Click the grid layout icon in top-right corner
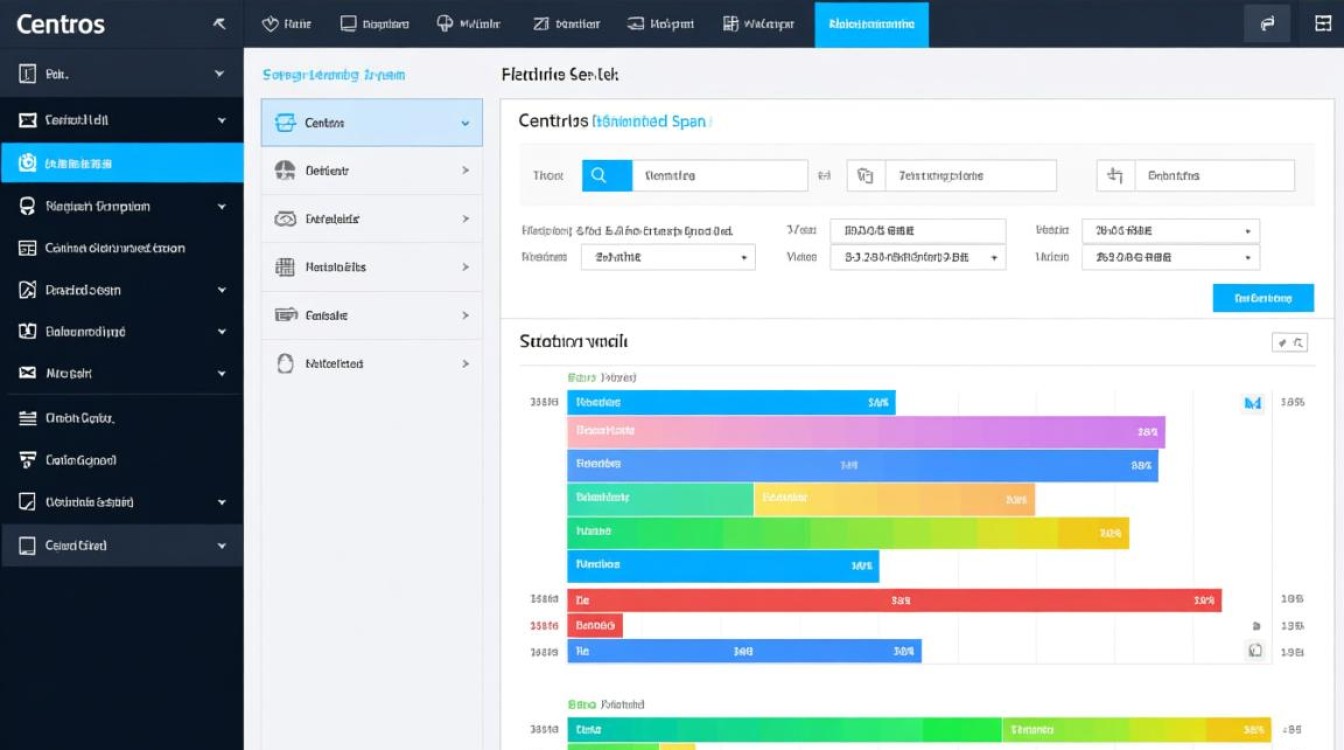Screen dimensions: 1344x750 (1322, 24)
